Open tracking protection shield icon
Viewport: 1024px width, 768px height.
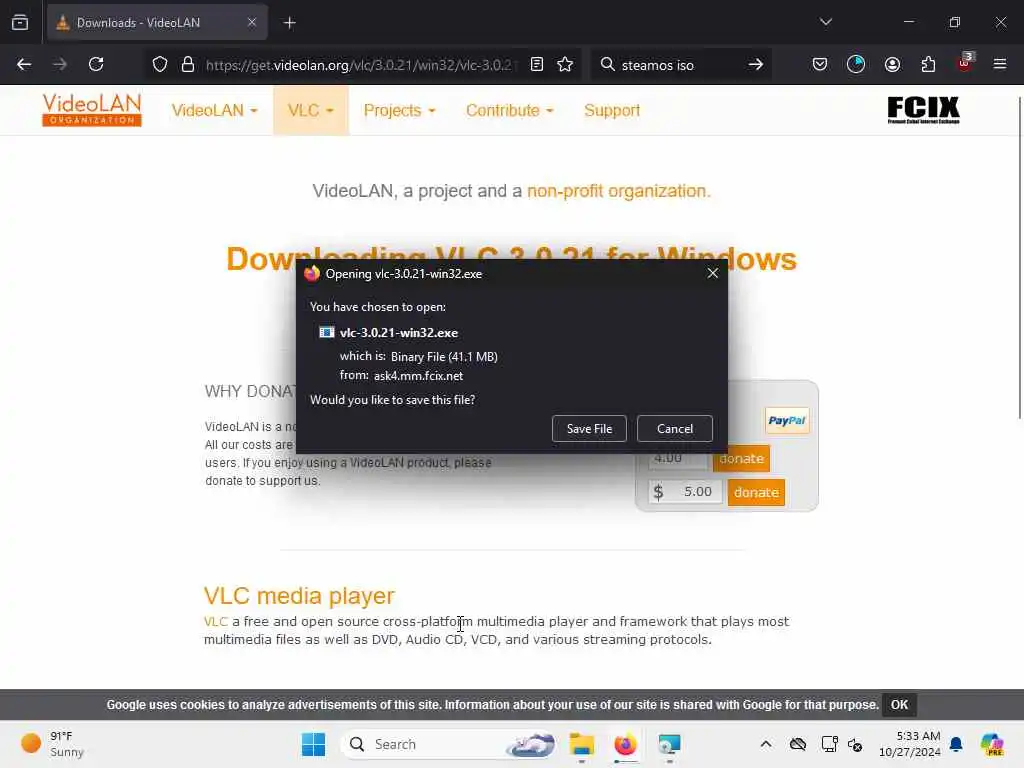click(160, 64)
